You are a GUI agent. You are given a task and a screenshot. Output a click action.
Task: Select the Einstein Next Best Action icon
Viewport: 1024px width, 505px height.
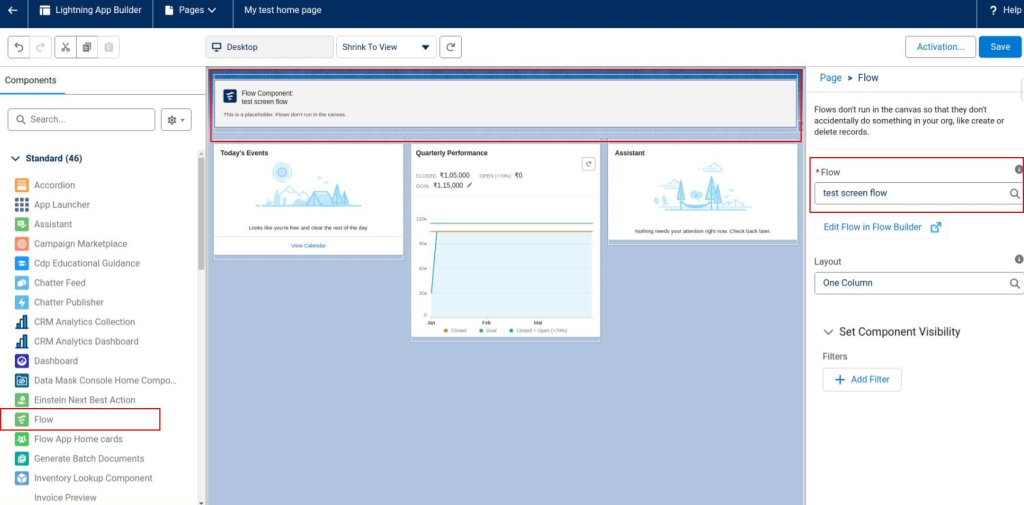22,400
